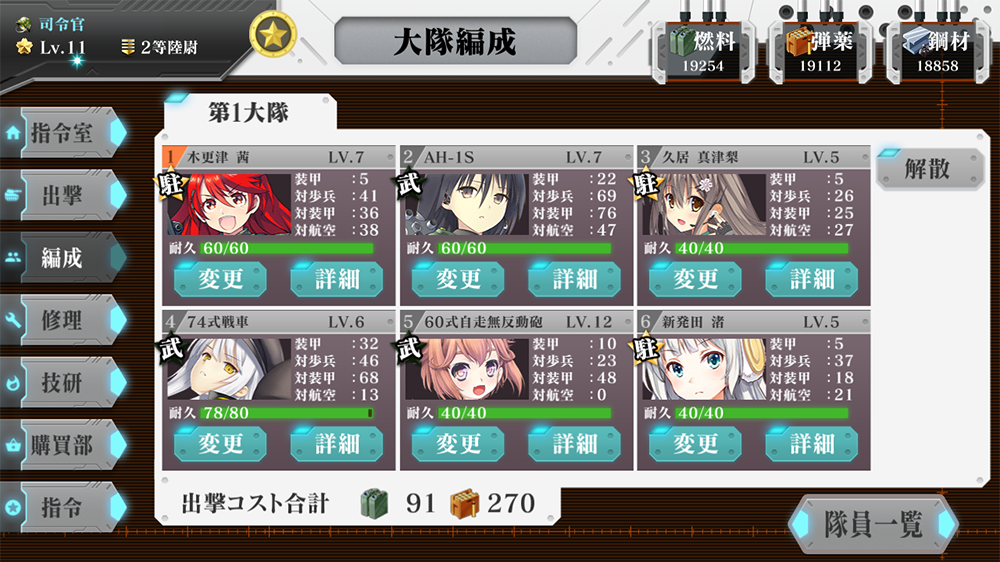This screenshot has width=1000, height=562.
Task: Click the flame icon next to 技研
Action: click(12, 383)
